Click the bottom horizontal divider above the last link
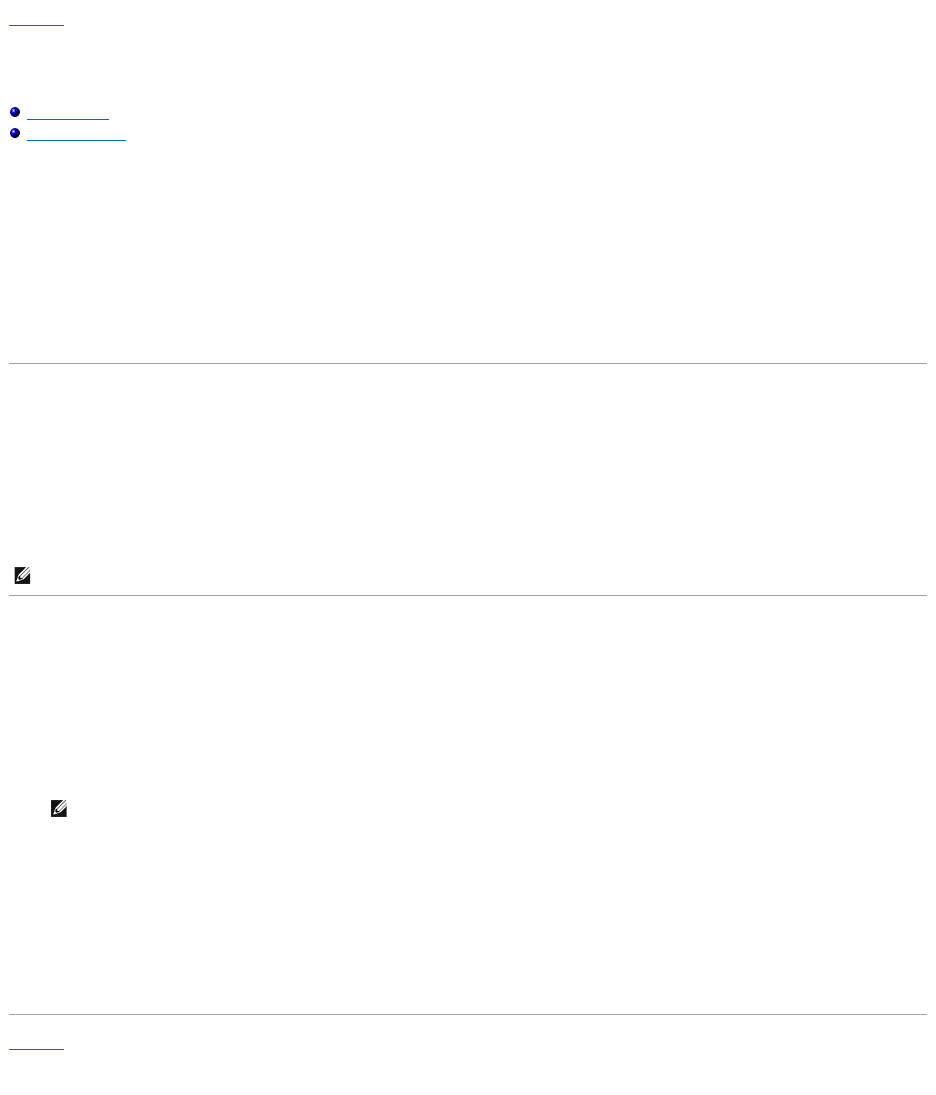The height and width of the screenshot is (1095, 936). tap(468, 1015)
